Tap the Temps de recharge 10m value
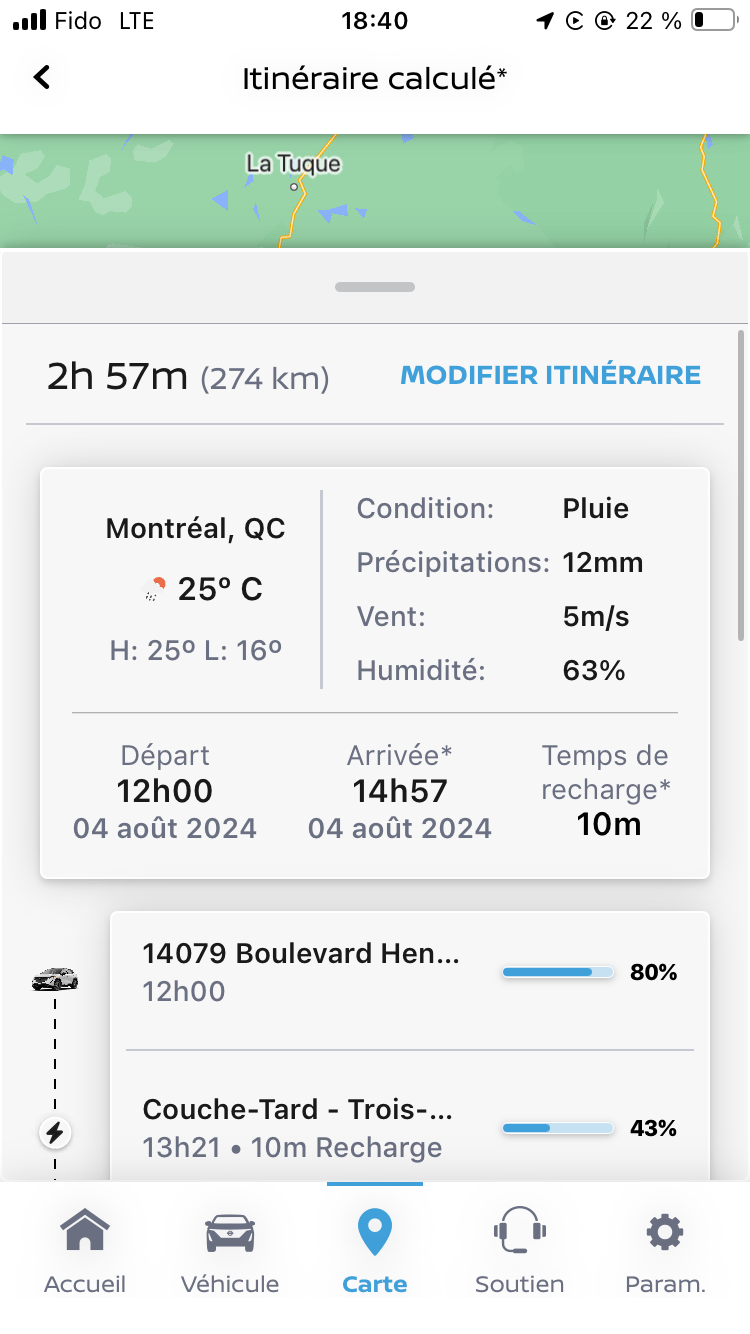 pos(608,825)
